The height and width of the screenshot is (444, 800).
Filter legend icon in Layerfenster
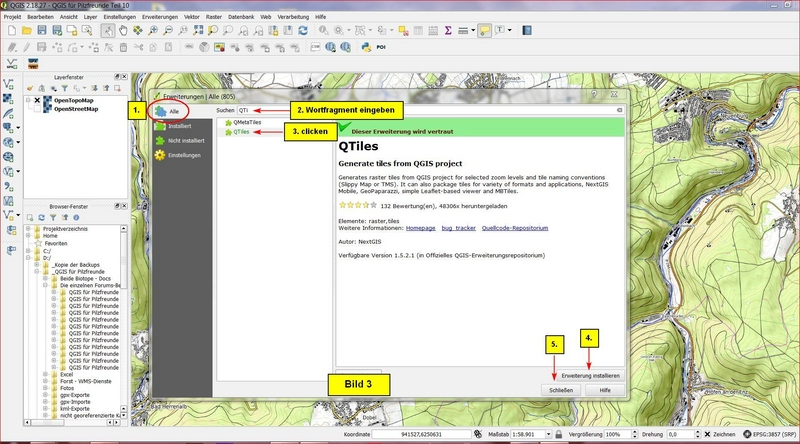(65, 89)
